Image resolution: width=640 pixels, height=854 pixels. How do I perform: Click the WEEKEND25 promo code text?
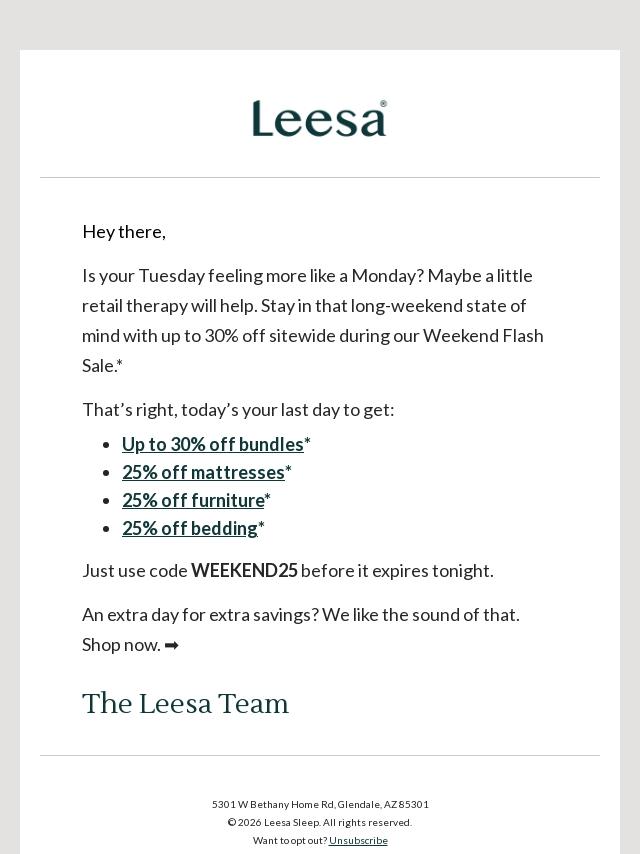(x=244, y=571)
